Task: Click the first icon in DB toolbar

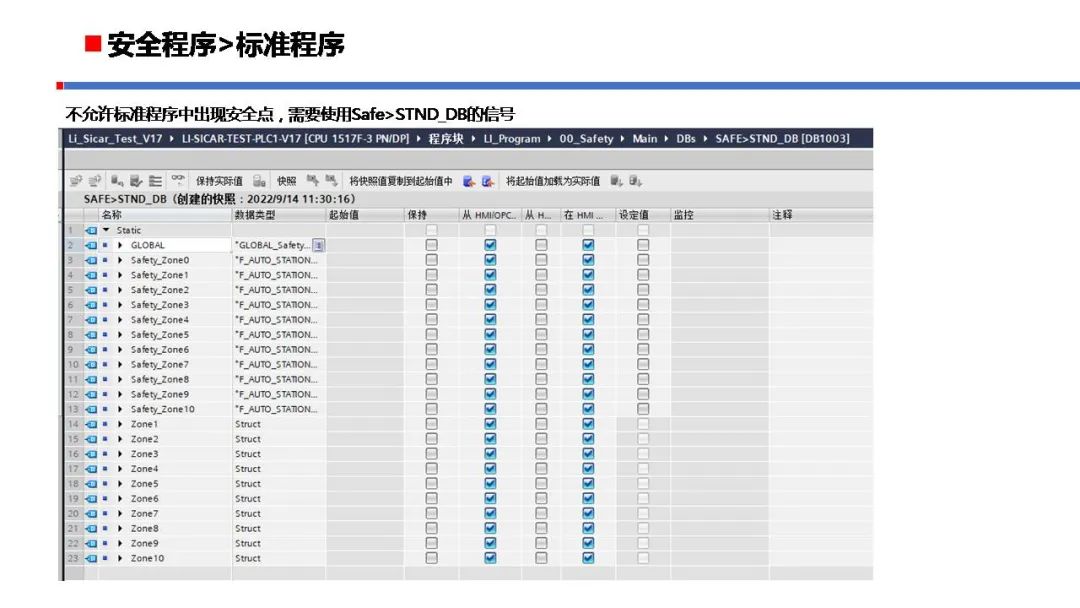Action: (76, 181)
